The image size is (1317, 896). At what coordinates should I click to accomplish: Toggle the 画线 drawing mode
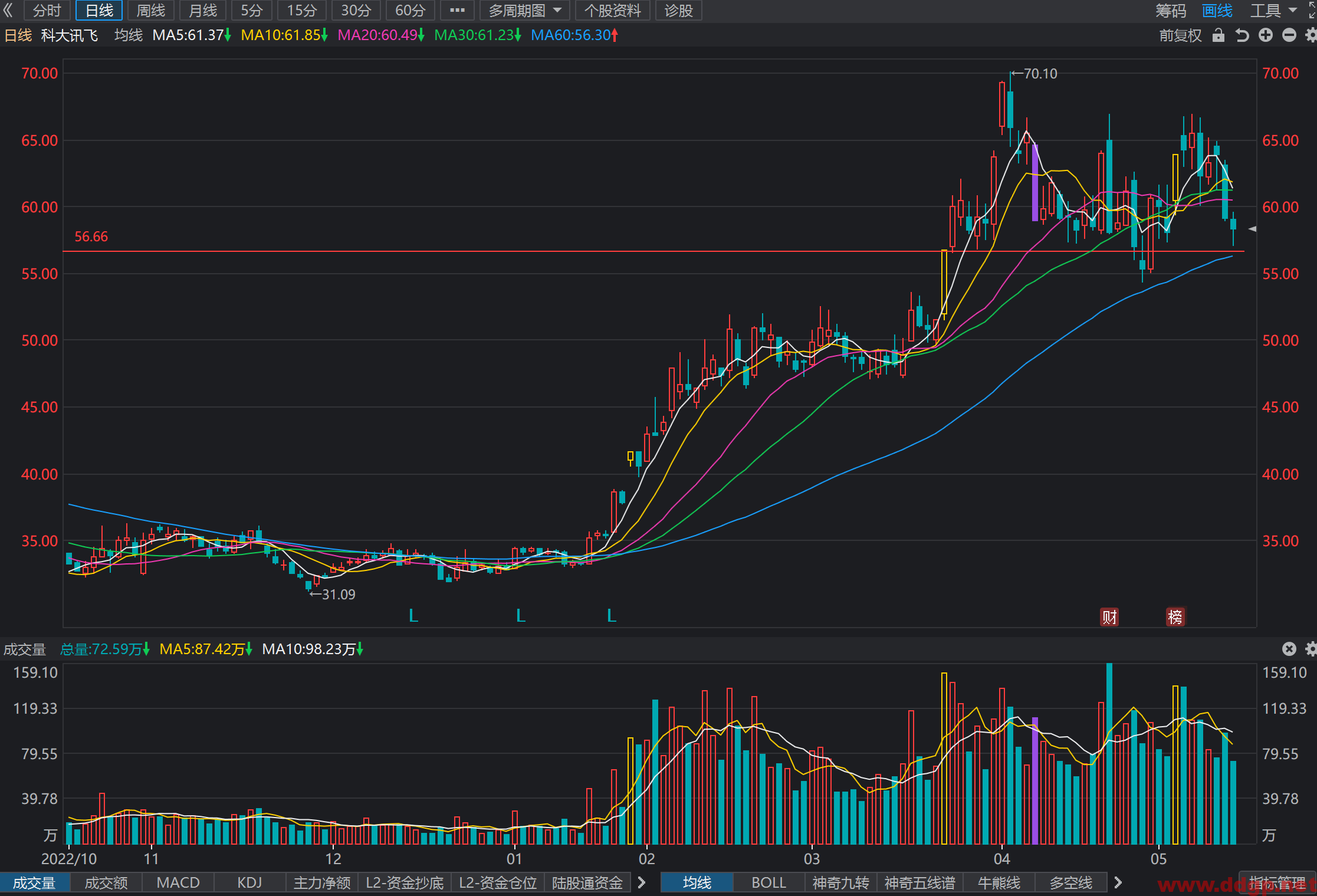point(1217,11)
